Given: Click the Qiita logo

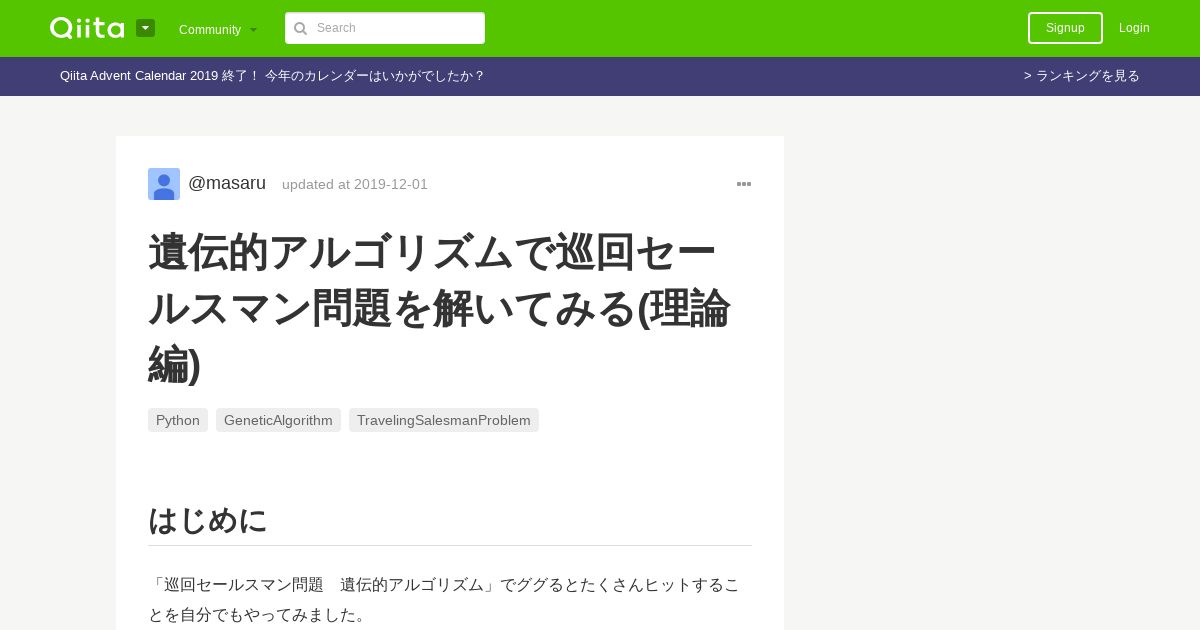Looking at the screenshot, I should (87, 28).
